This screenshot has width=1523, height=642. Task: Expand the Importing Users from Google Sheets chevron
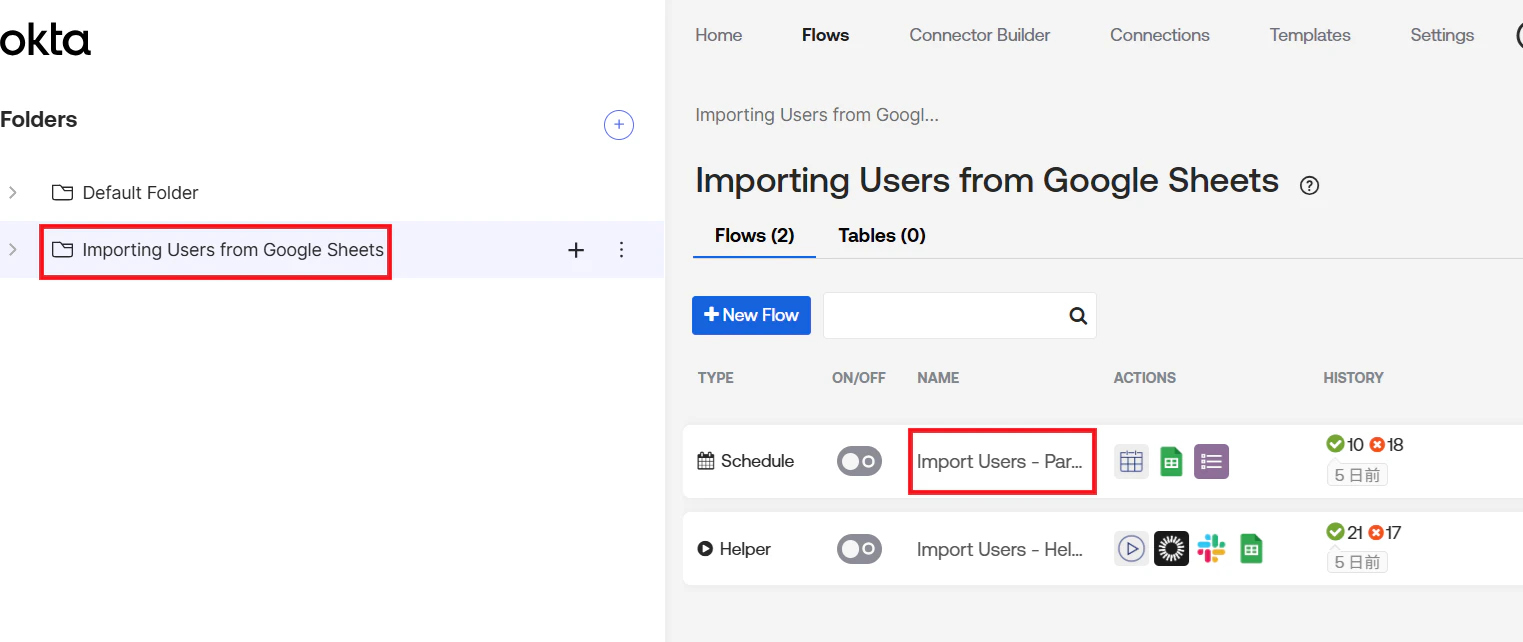click(x=13, y=249)
